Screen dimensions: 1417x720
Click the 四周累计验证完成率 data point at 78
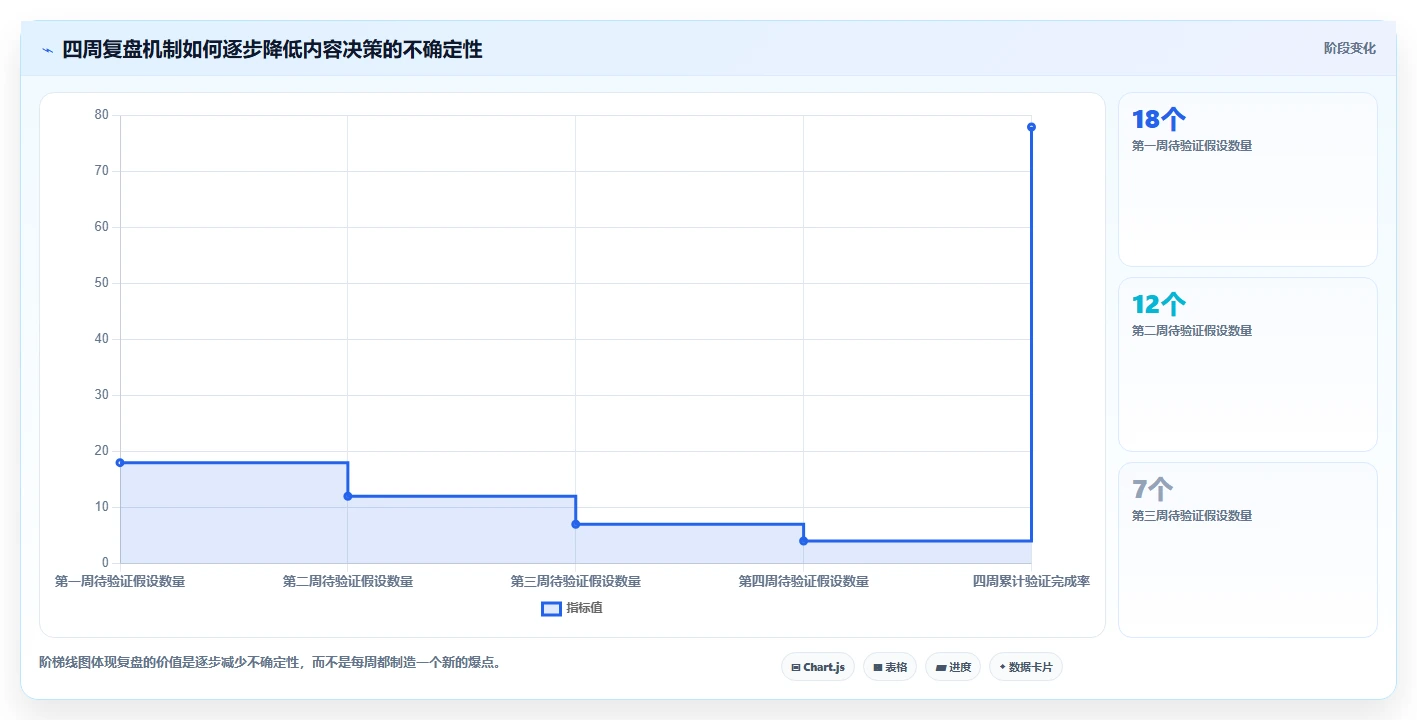click(x=1031, y=127)
